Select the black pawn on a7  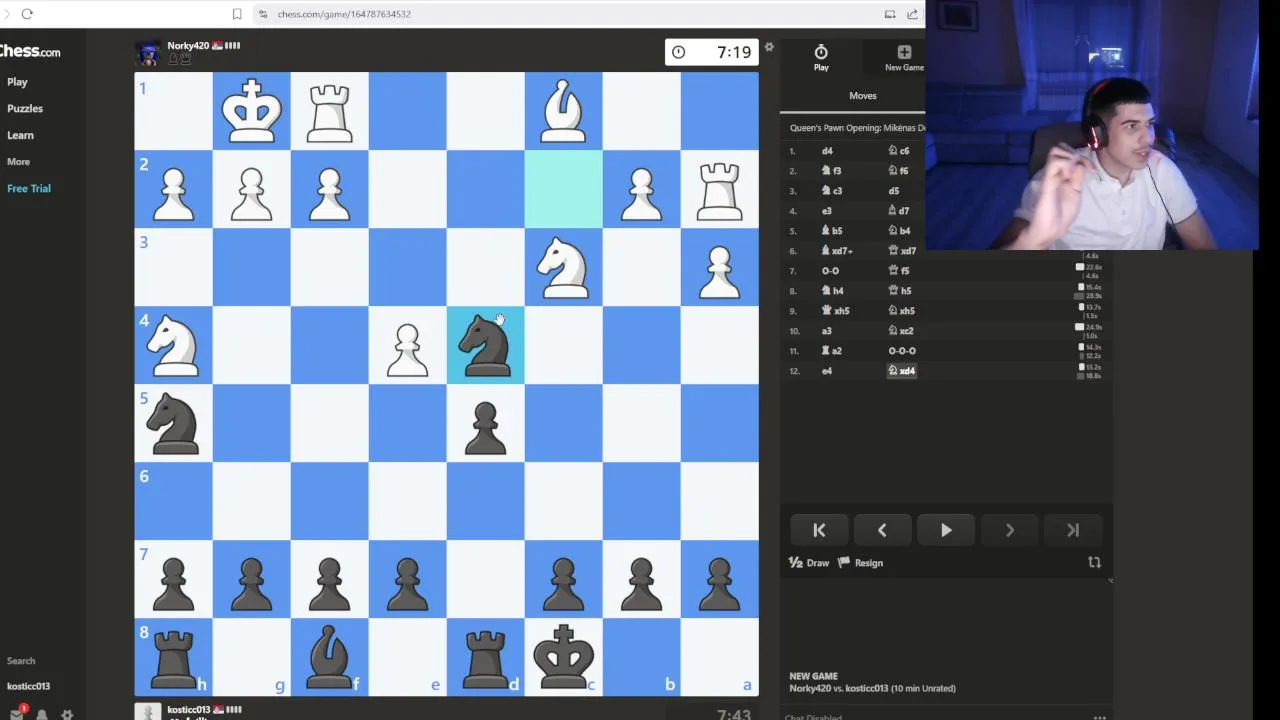719,579
